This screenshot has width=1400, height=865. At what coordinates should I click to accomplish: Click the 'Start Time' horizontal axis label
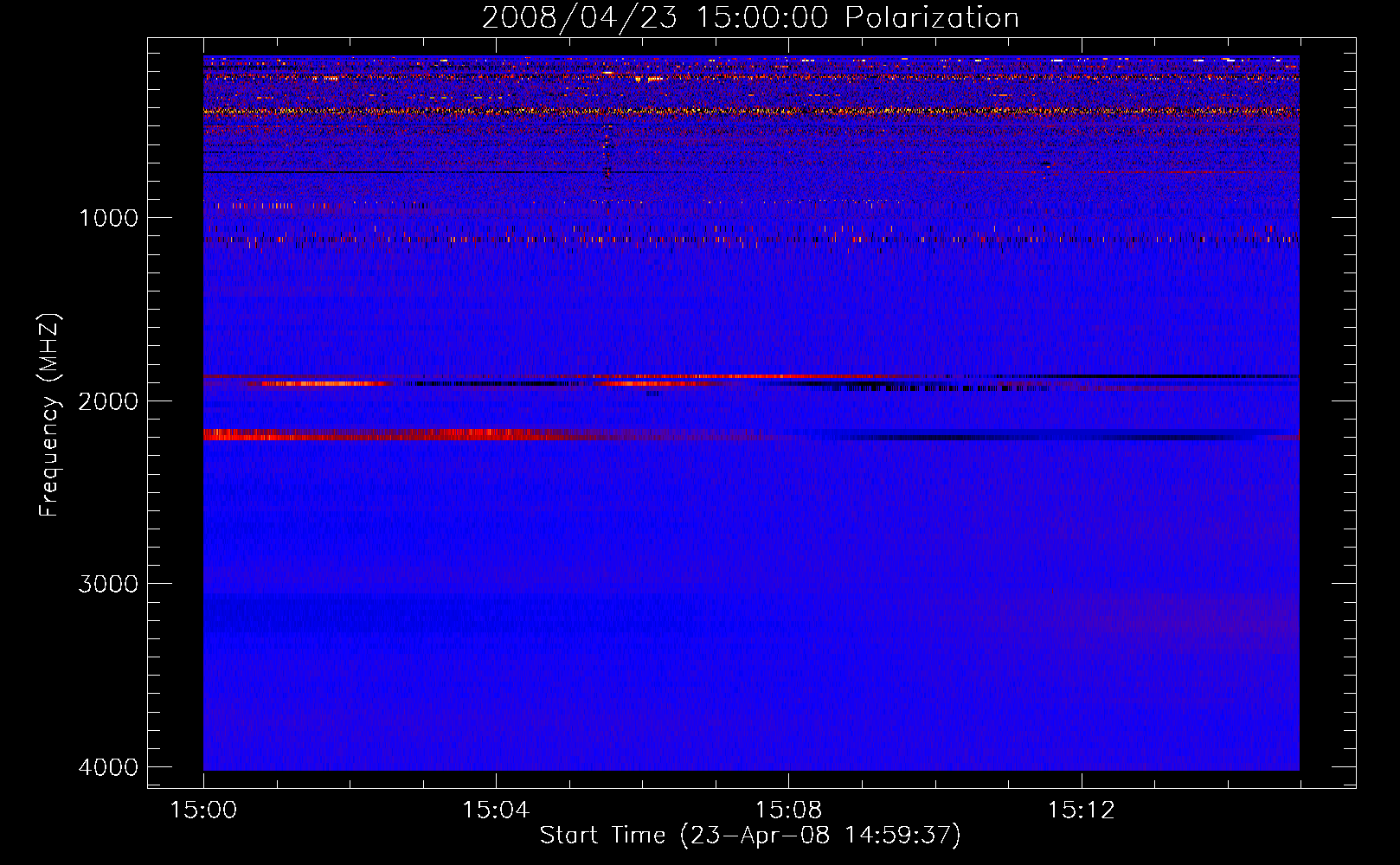pos(750,835)
